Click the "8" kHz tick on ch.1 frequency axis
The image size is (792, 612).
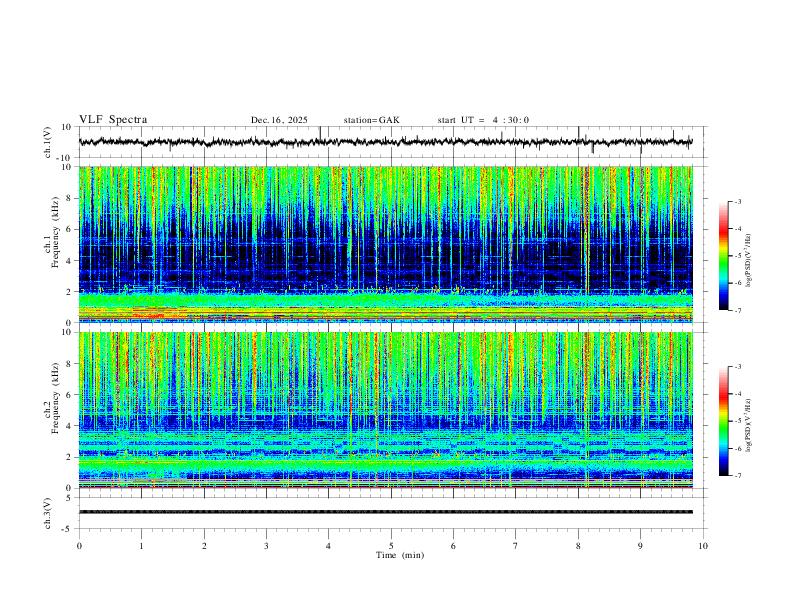click(70, 198)
